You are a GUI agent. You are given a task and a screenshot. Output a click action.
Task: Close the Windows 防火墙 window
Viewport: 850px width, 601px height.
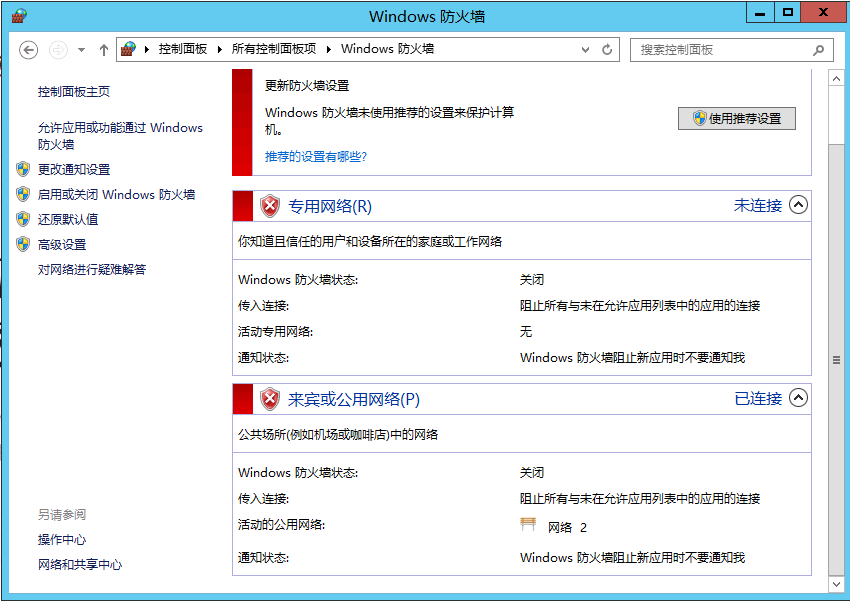[823, 12]
